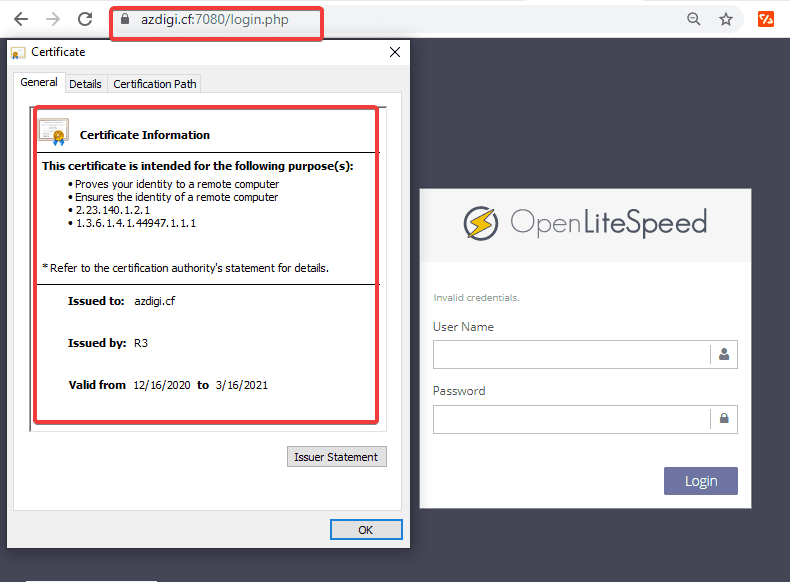
Task: Switch to the Details tab
Action: pyautogui.click(x=85, y=84)
